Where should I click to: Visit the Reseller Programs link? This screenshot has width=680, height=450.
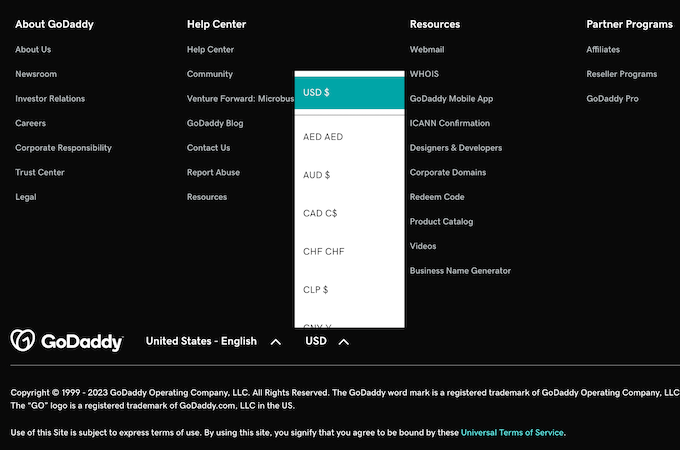(x=622, y=74)
